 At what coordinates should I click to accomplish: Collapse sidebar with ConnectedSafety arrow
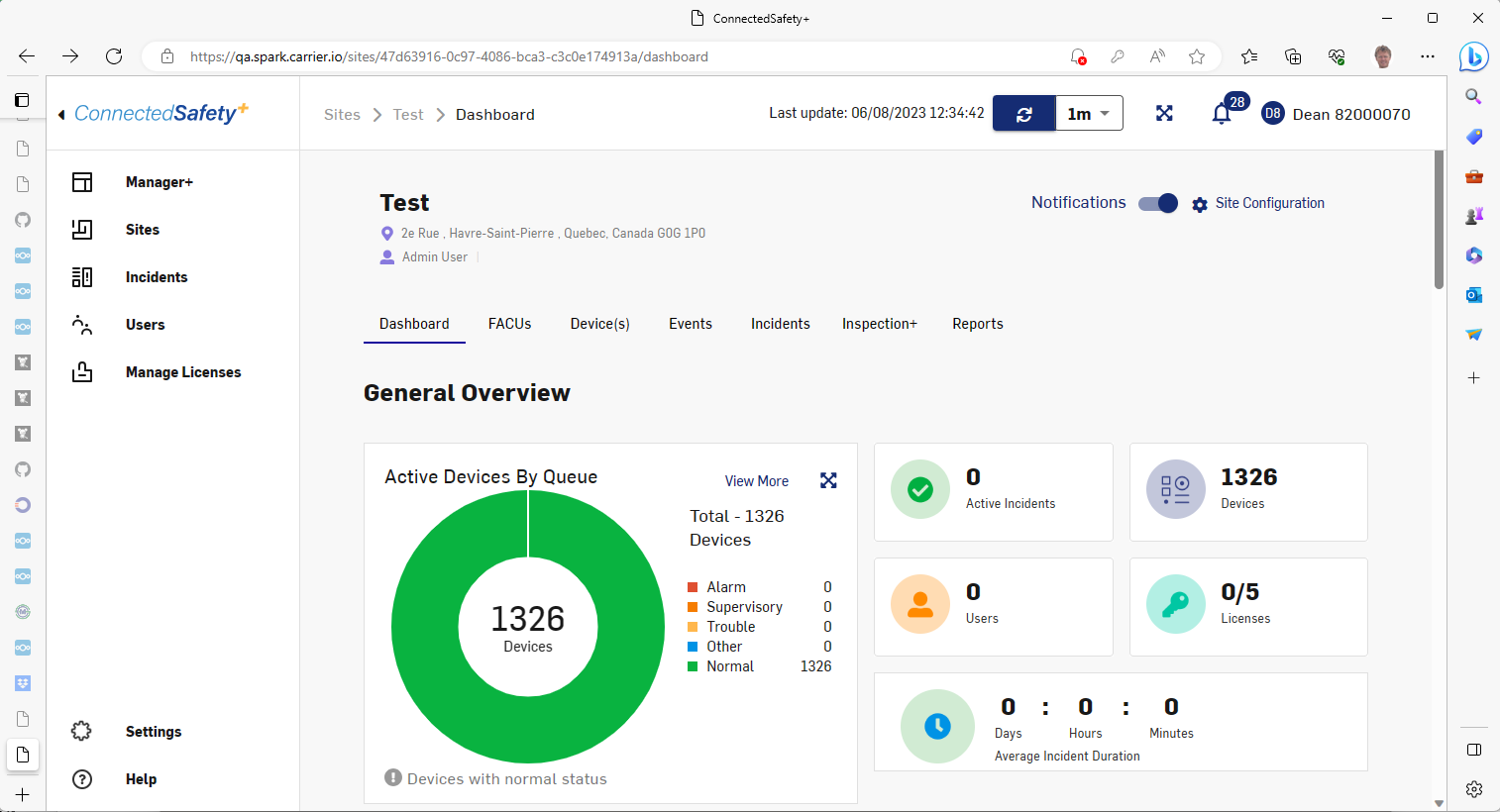pos(61,115)
